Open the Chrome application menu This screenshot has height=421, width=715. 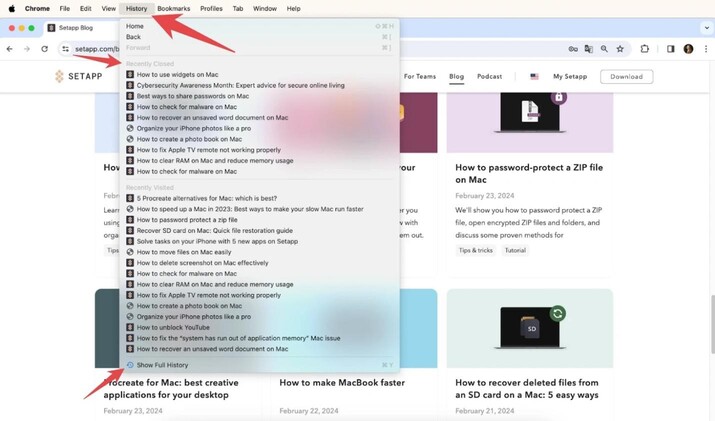tap(37, 8)
